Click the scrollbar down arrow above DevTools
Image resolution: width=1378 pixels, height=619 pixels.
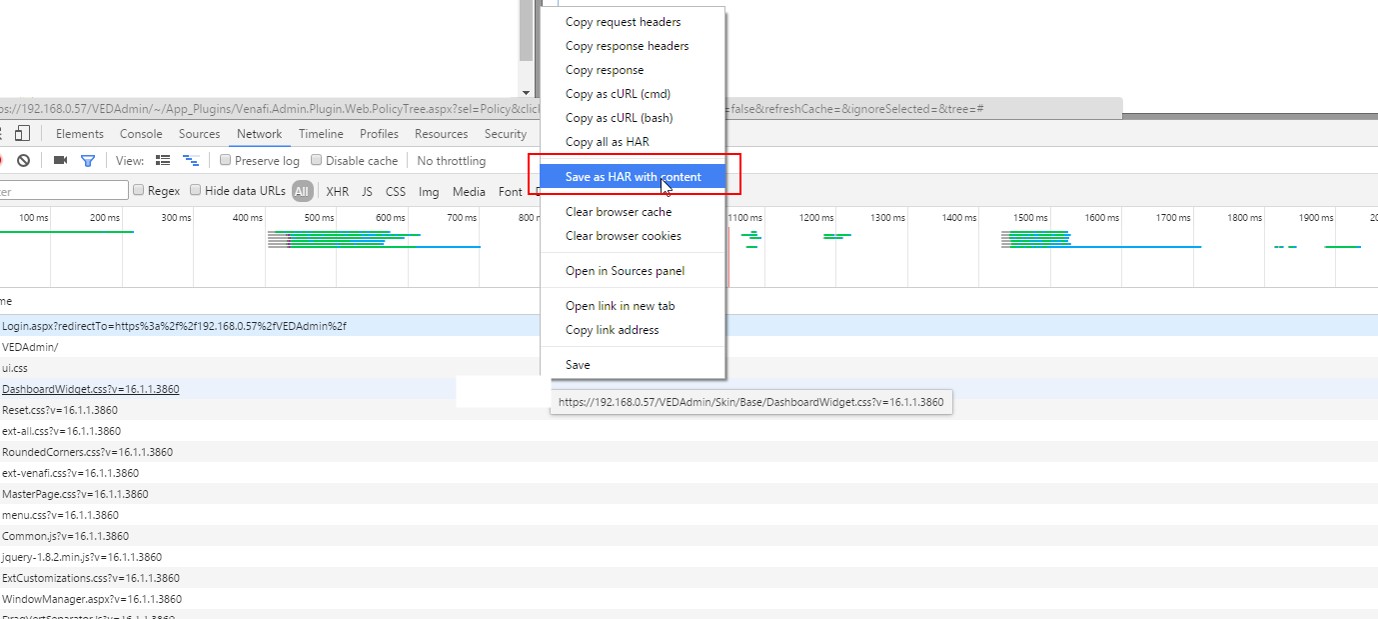[526, 92]
